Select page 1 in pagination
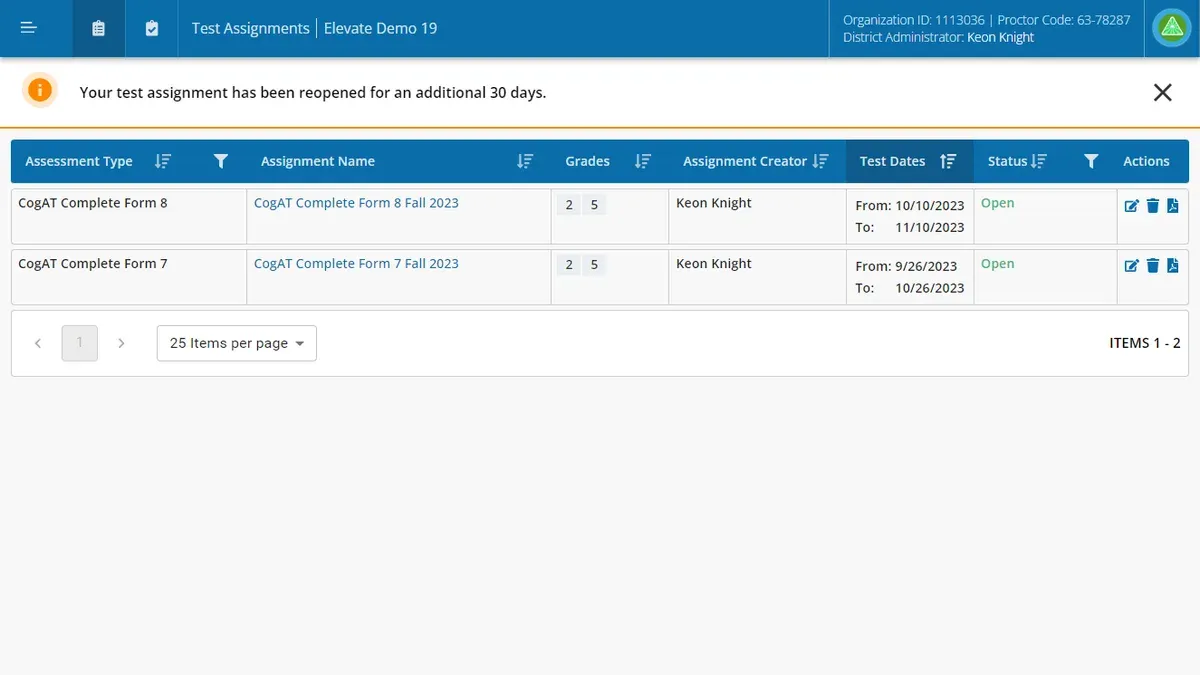This screenshot has height=675, width=1200. (x=80, y=343)
